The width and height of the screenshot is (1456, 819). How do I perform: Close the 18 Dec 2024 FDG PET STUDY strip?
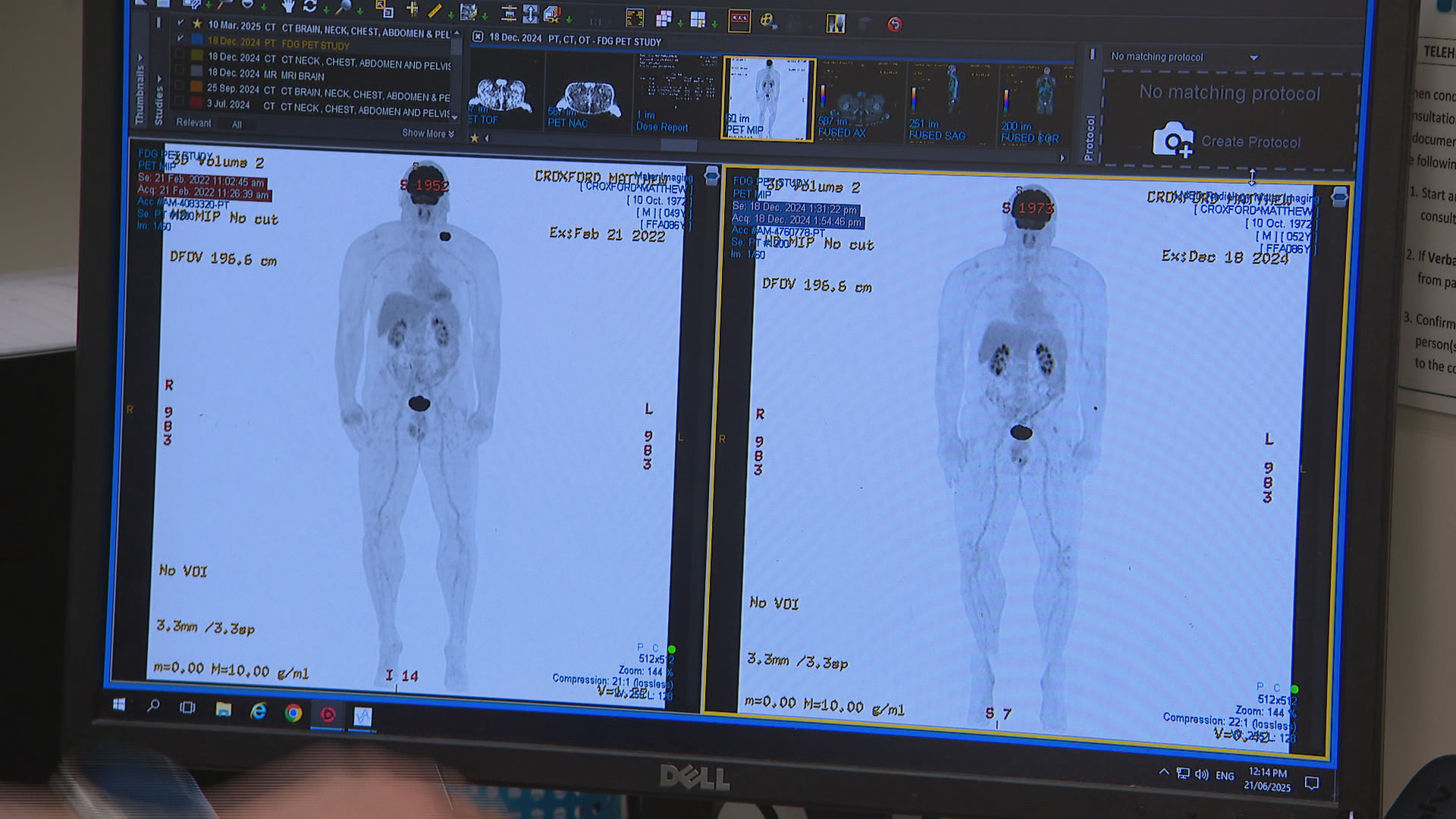478,36
